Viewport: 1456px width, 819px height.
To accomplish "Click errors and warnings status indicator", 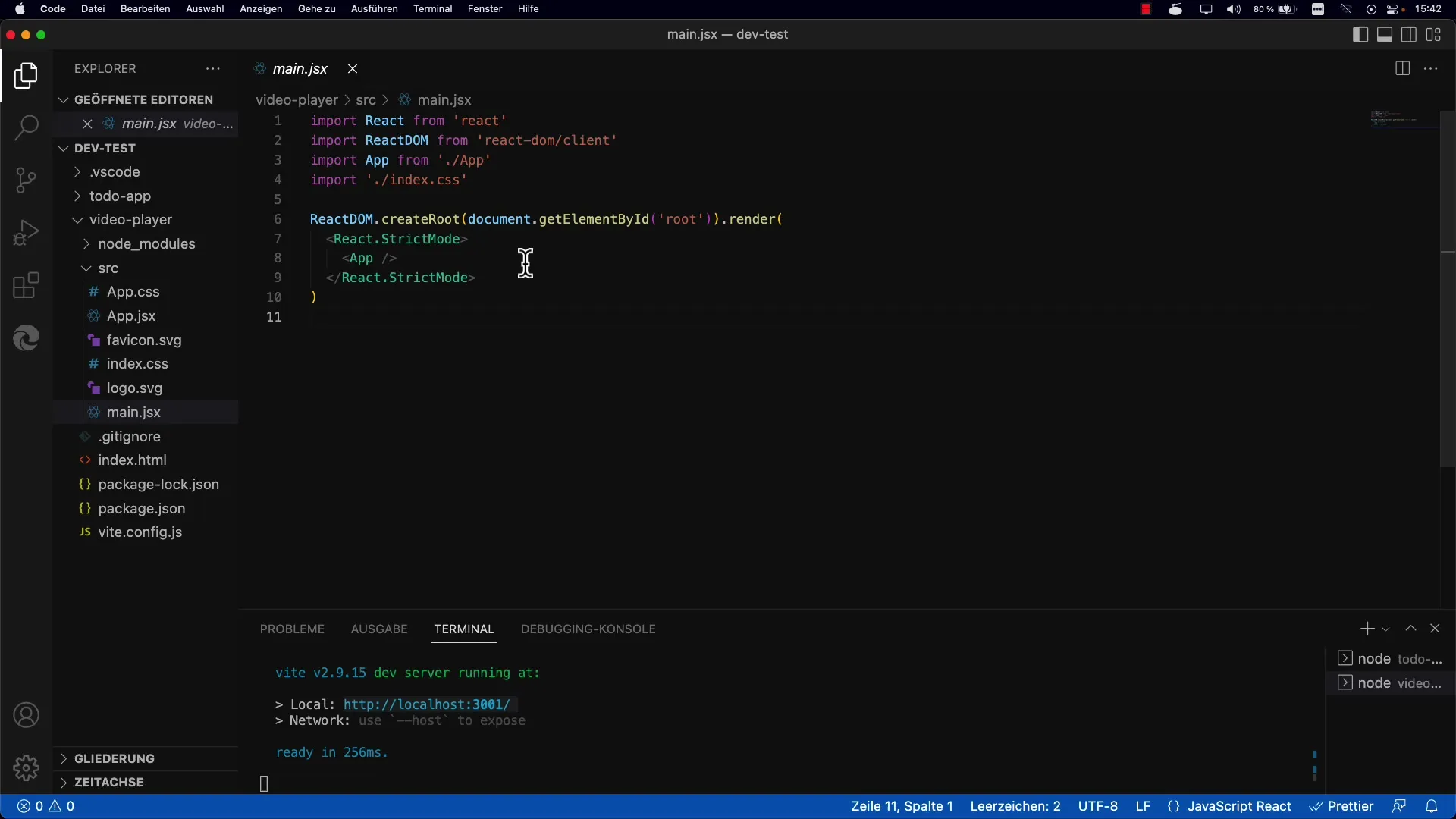I will coord(46,806).
